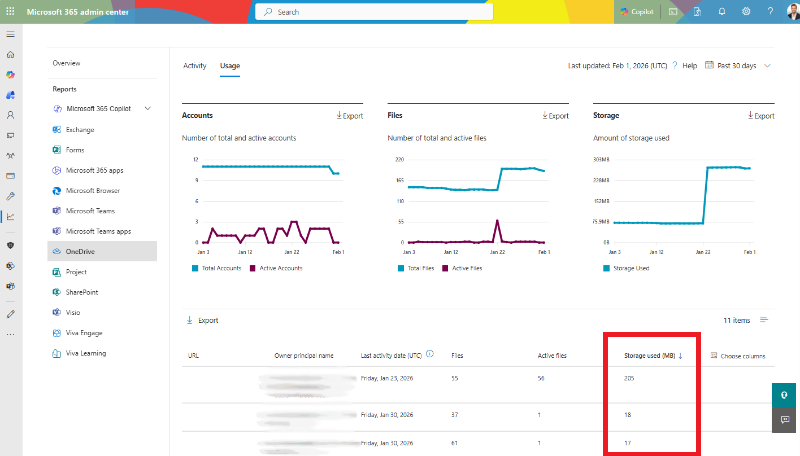Screen dimensions: 800x456
Task: Click the Help link
Action: click(689, 66)
